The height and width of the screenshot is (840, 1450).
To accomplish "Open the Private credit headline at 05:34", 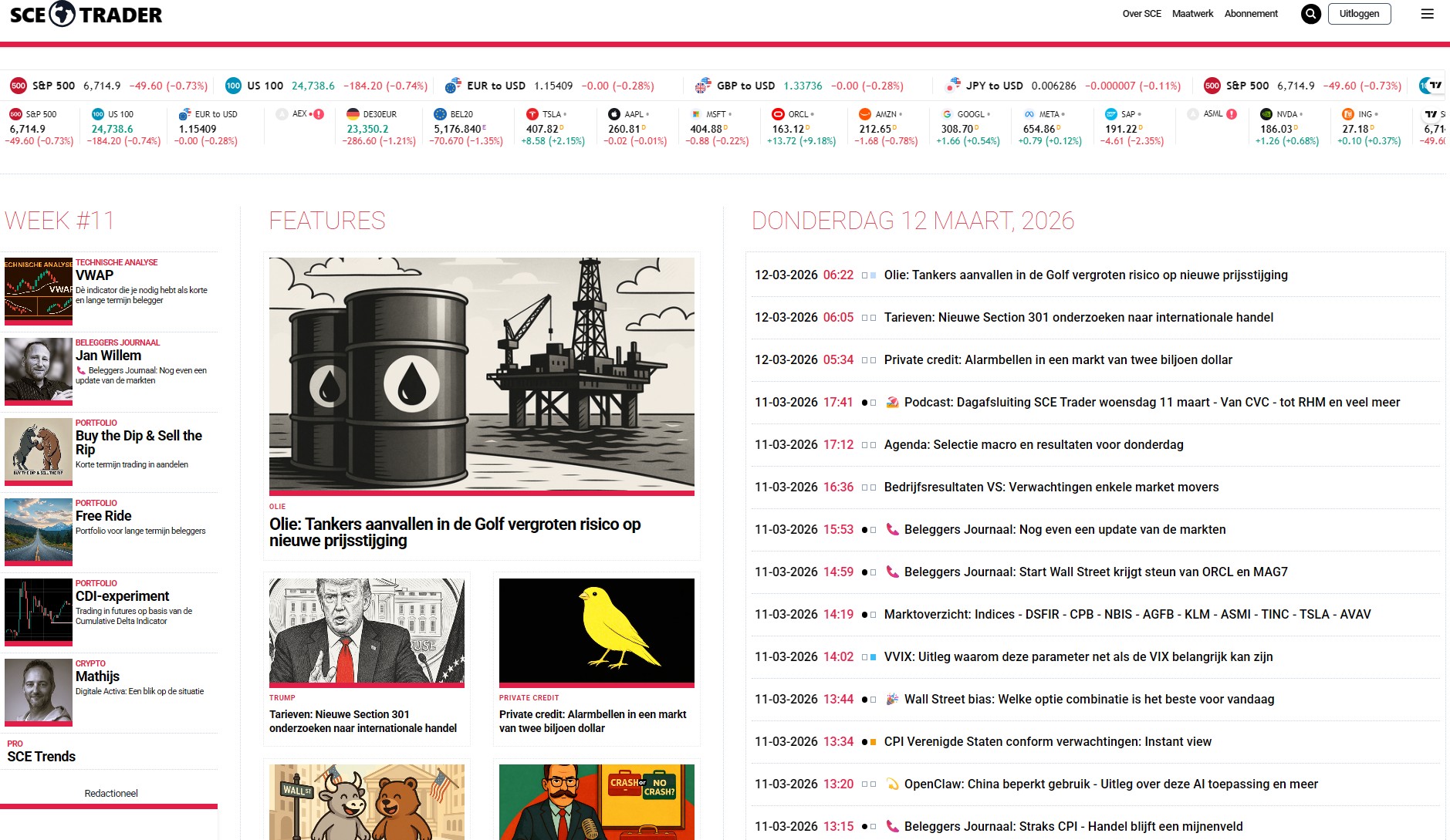I will (1058, 359).
